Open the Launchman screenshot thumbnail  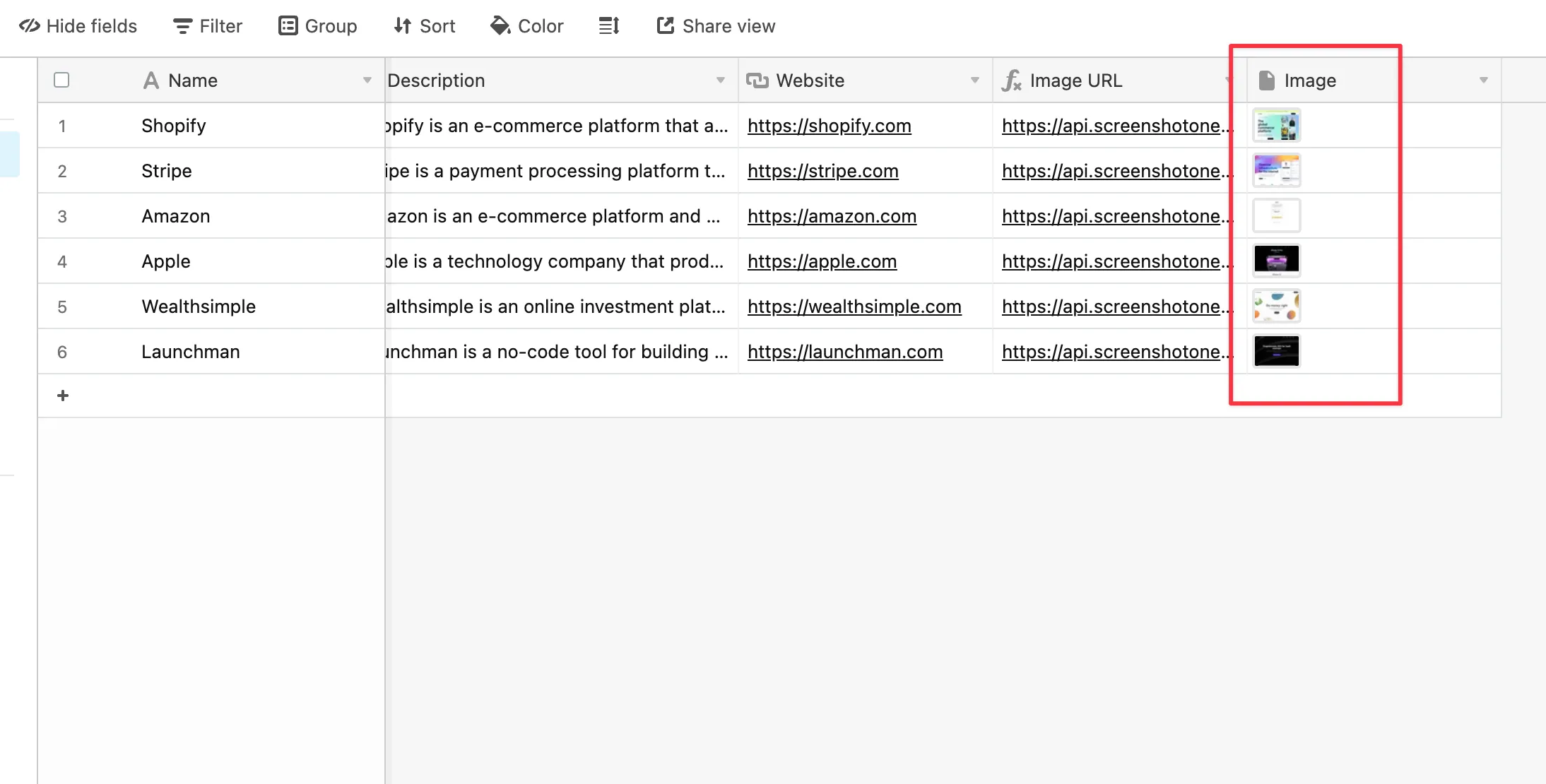point(1276,351)
